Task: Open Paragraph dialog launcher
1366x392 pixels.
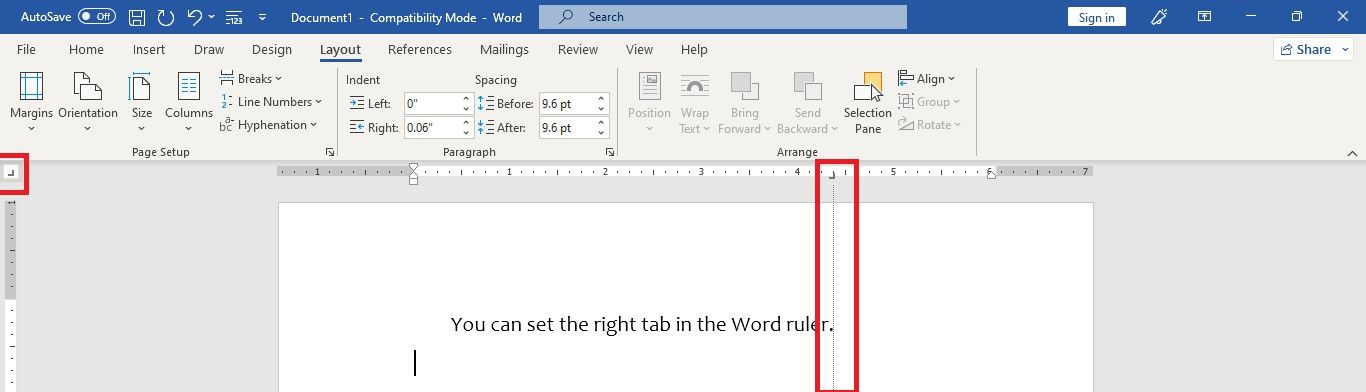Action: (609, 152)
